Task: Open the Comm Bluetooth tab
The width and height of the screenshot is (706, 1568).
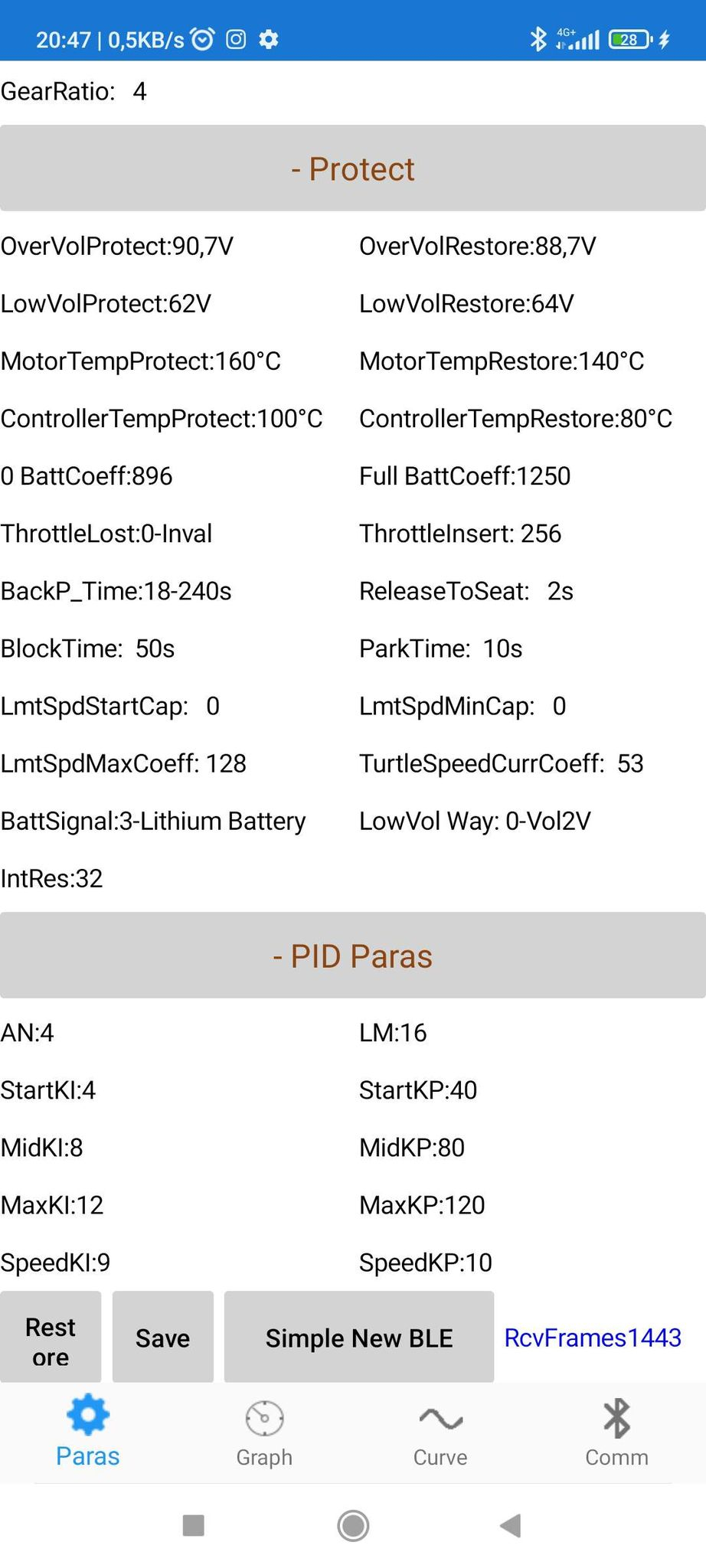Action: click(x=616, y=1432)
